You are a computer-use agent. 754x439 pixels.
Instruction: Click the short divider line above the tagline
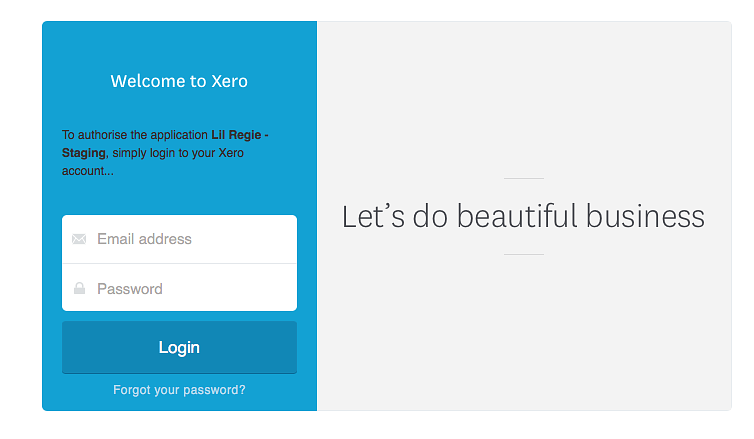pyautogui.click(x=523, y=178)
